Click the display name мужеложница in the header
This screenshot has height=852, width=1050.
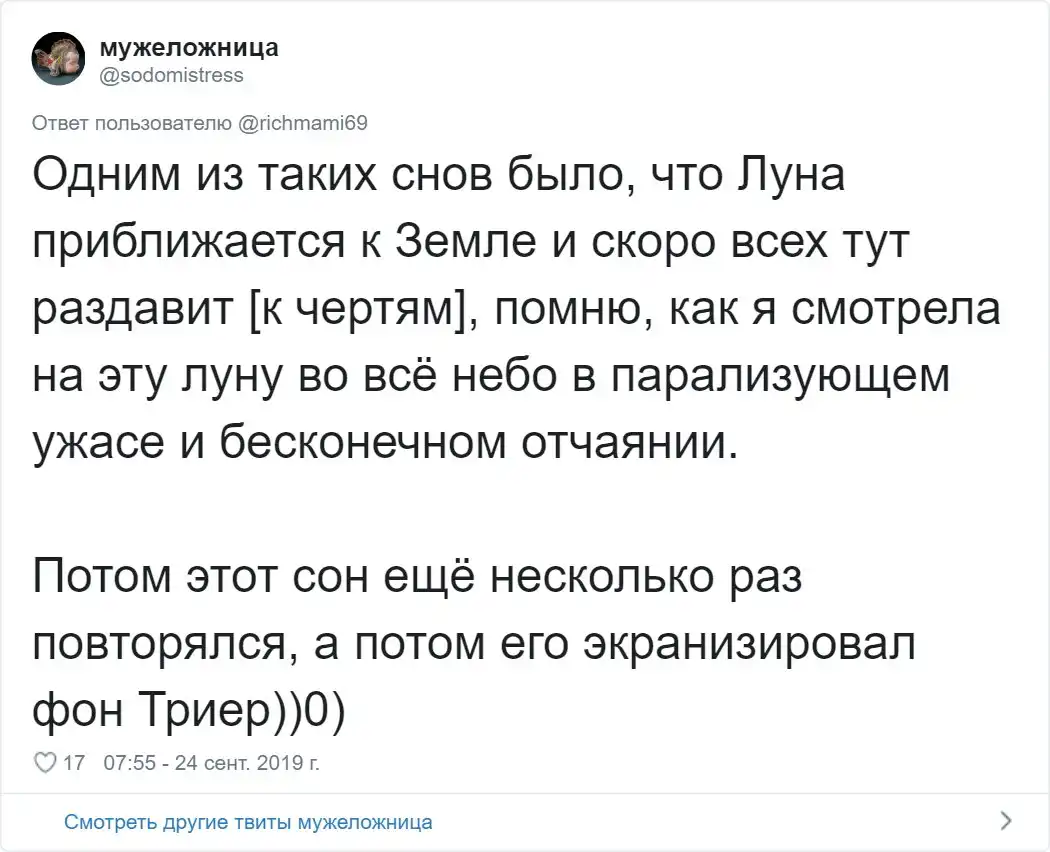tap(189, 48)
